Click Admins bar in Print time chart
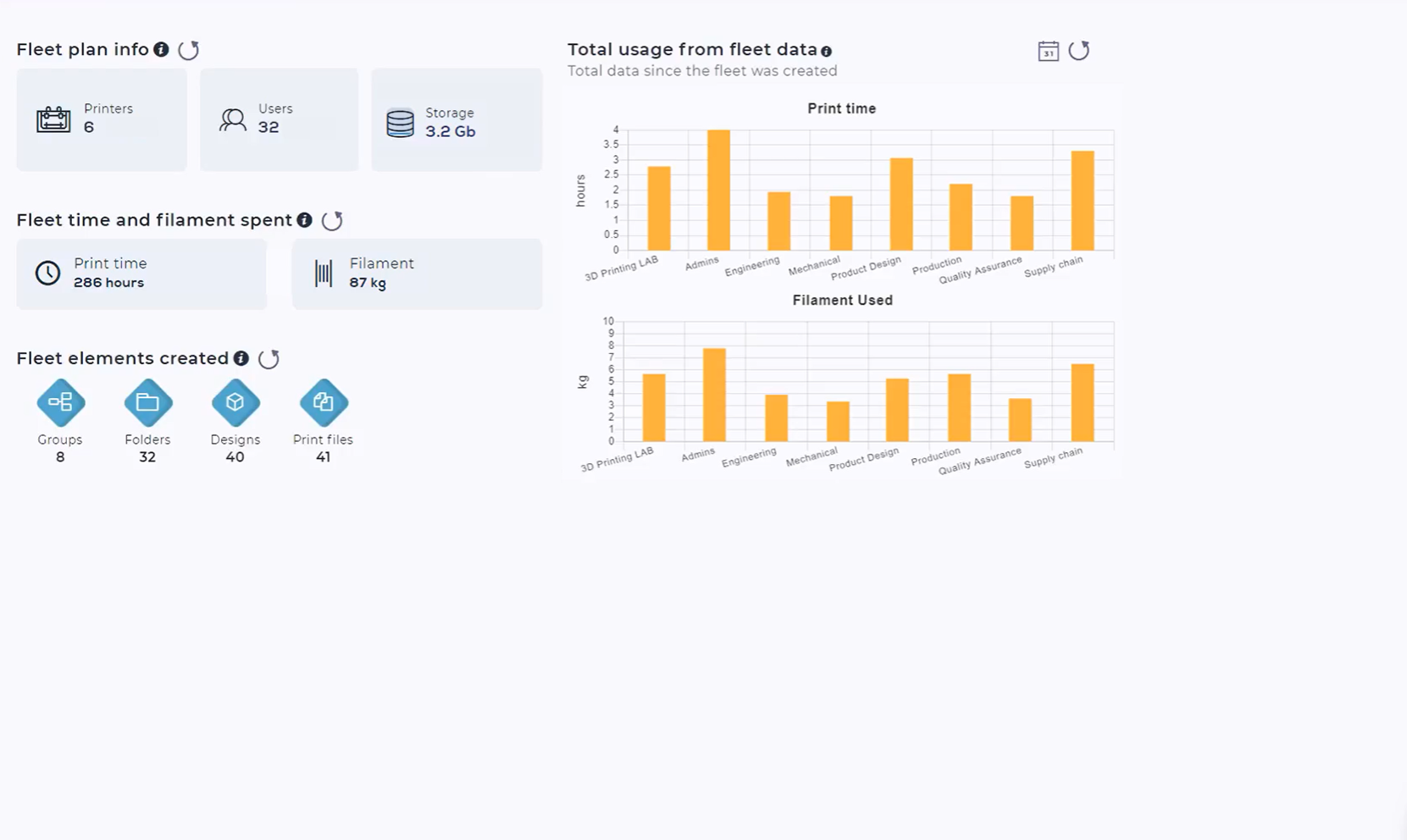Image resolution: width=1407 pixels, height=840 pixels. [718, 191]
